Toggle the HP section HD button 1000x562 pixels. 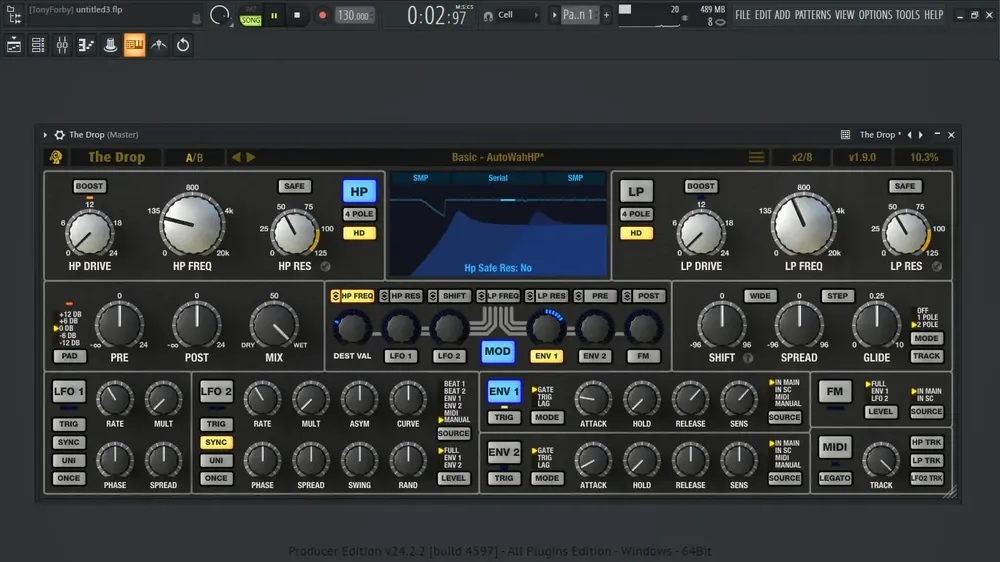[359, 233]
